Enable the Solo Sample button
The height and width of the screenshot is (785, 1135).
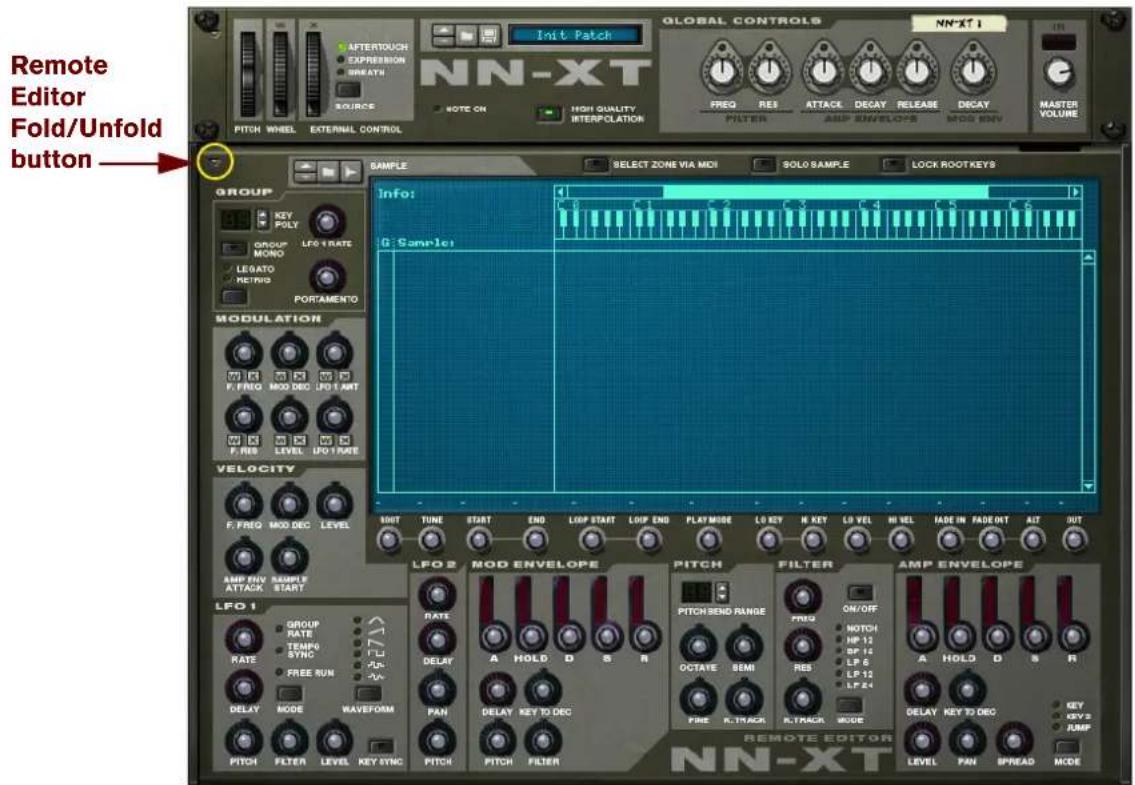(x=764, y=164)
